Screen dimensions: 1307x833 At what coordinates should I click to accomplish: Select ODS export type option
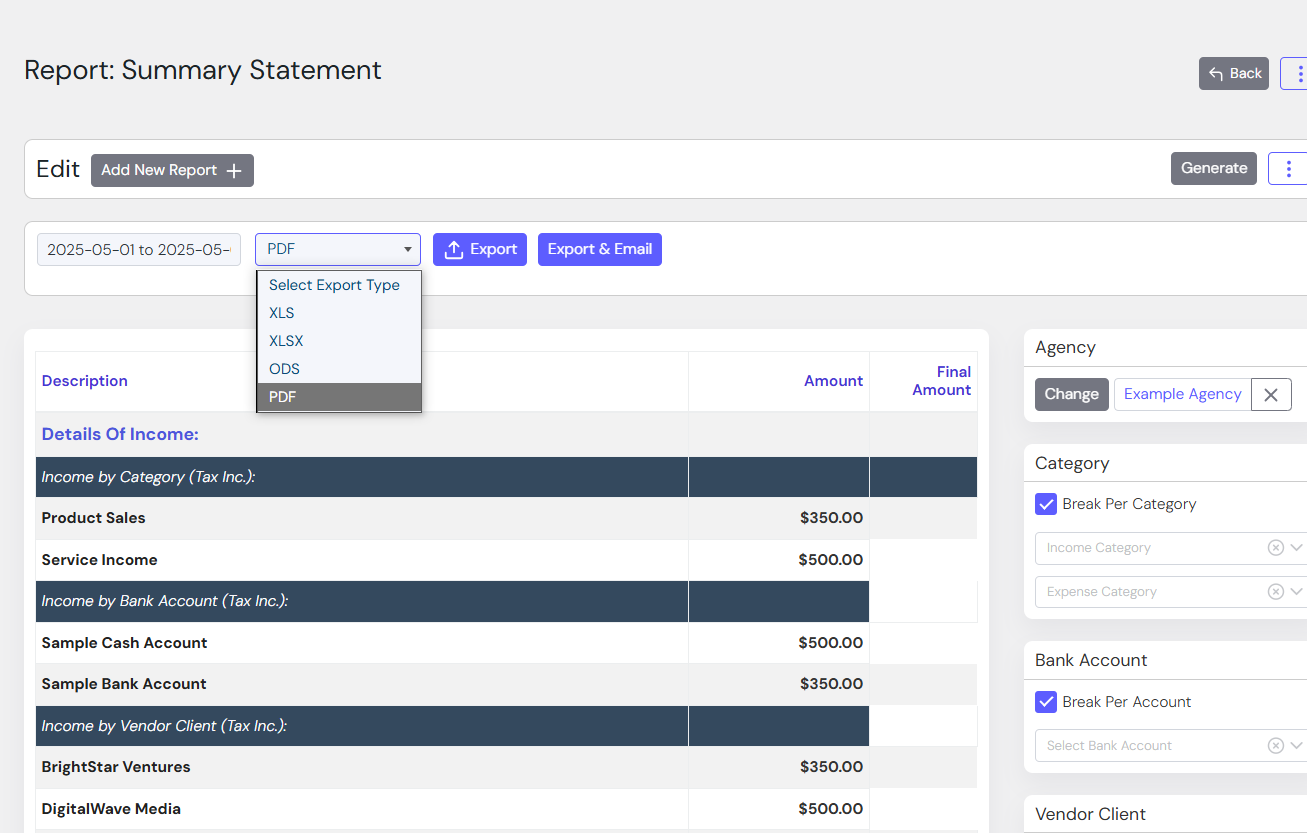tap(284, 369)
